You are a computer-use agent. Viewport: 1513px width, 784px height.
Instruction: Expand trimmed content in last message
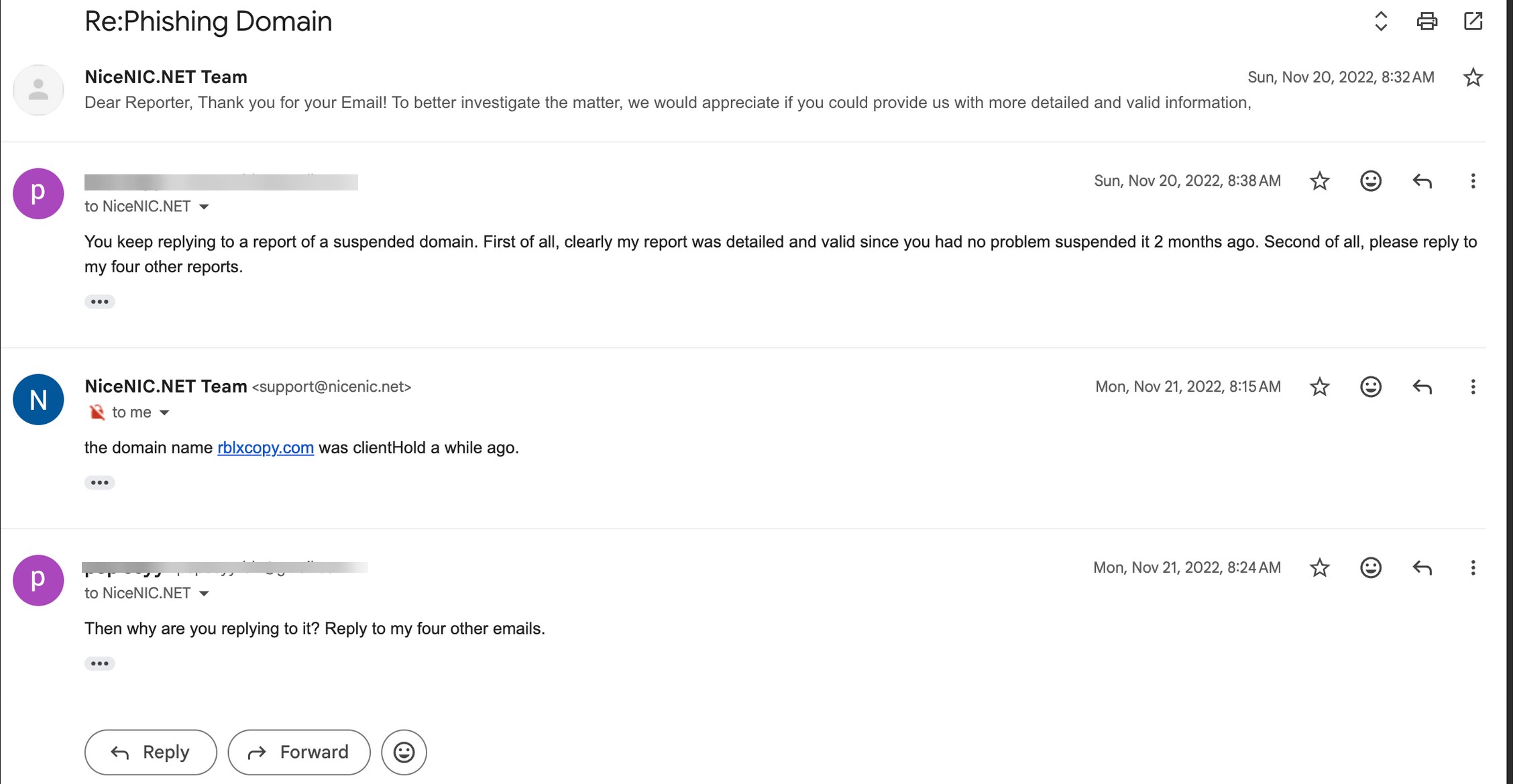point(99,664)
